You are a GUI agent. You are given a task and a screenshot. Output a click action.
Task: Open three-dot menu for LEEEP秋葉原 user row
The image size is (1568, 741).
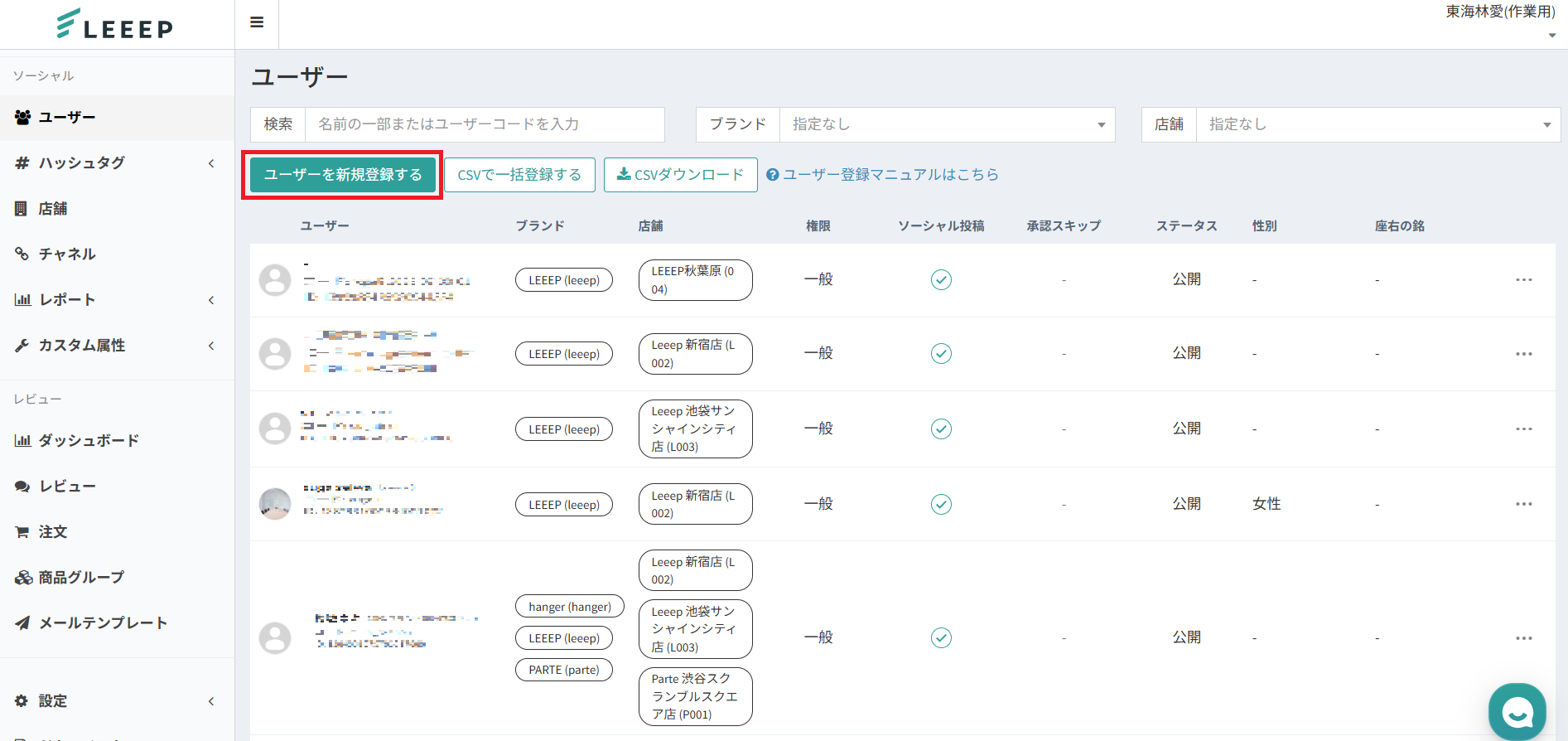1523,280
